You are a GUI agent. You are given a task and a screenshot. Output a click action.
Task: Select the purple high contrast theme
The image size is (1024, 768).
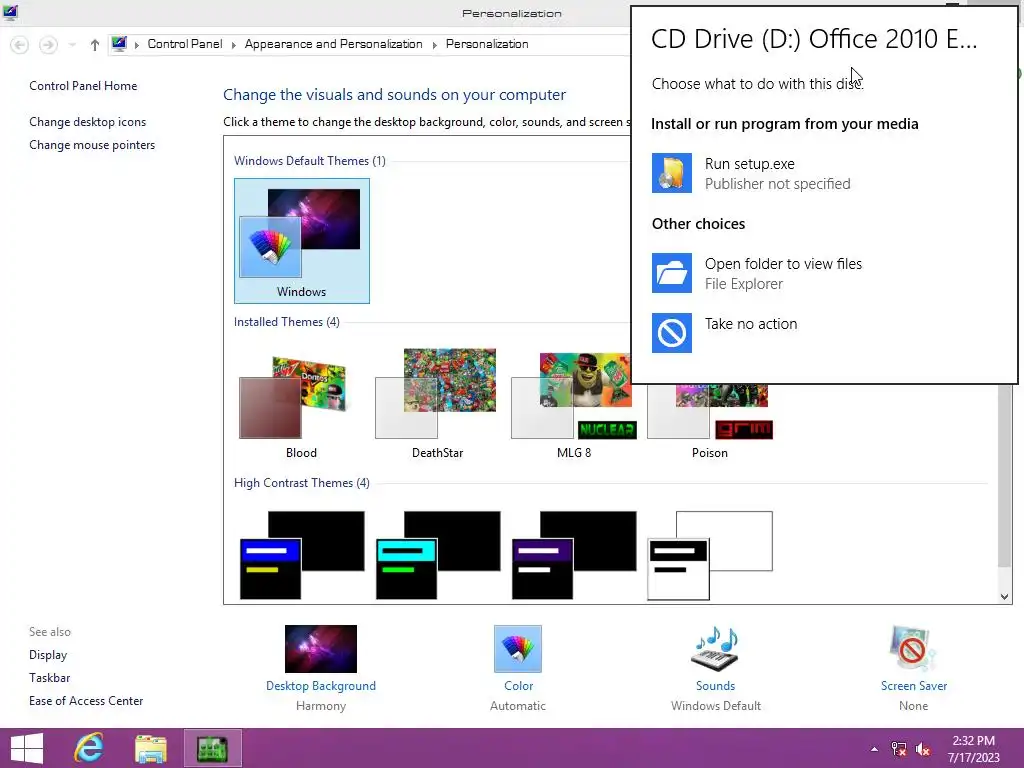click(x=574, y=555)
